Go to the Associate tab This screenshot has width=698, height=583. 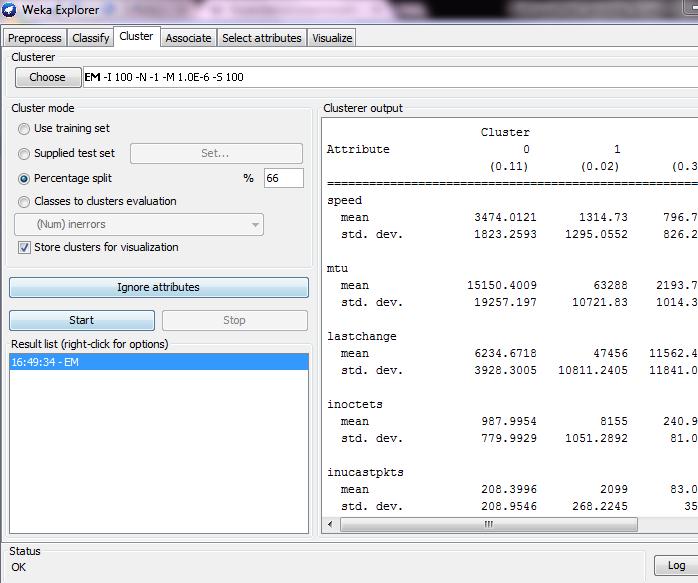pyautogui.click(x=188, y=38)
